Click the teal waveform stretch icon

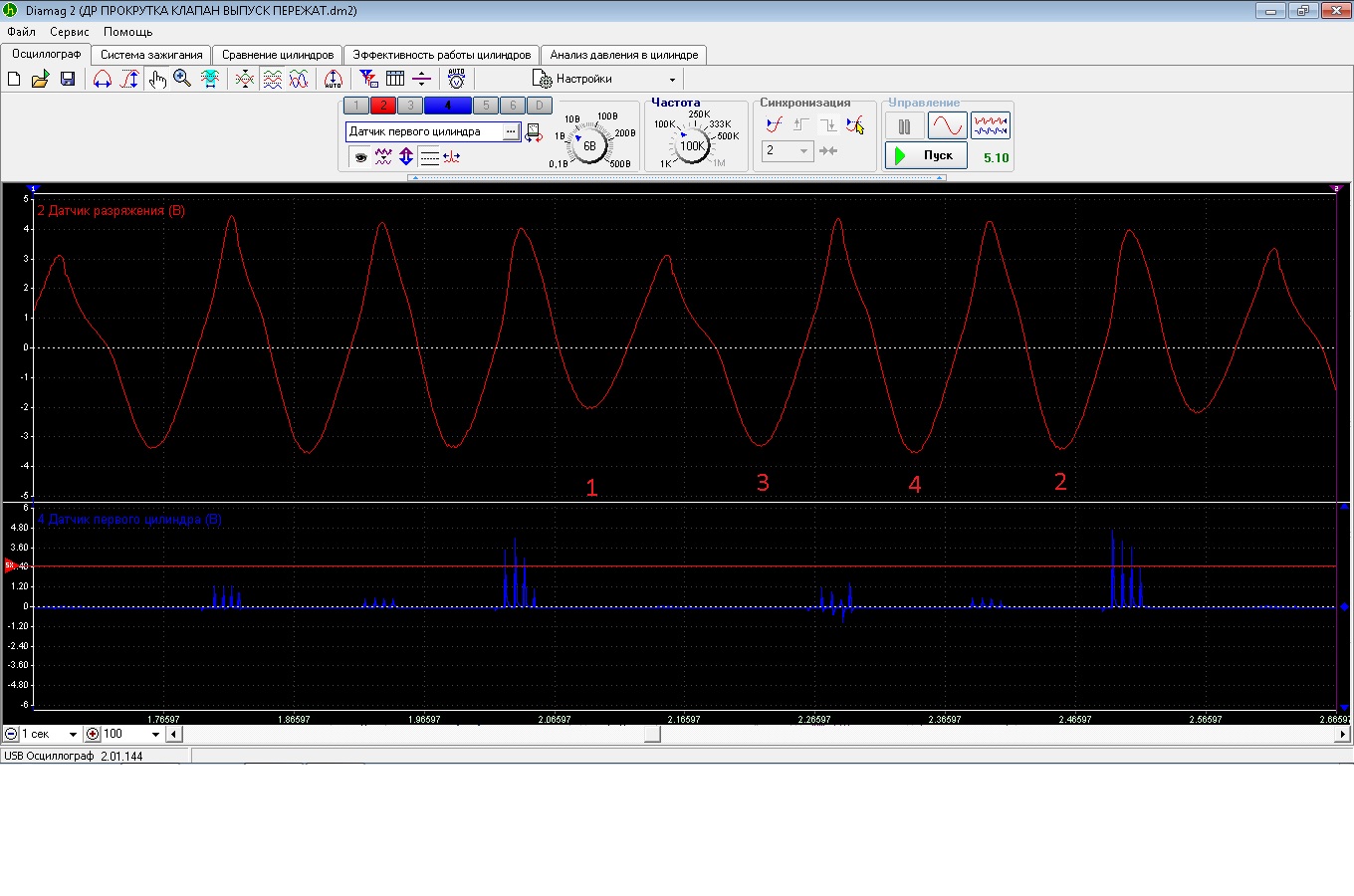click(x=210, y=79)
